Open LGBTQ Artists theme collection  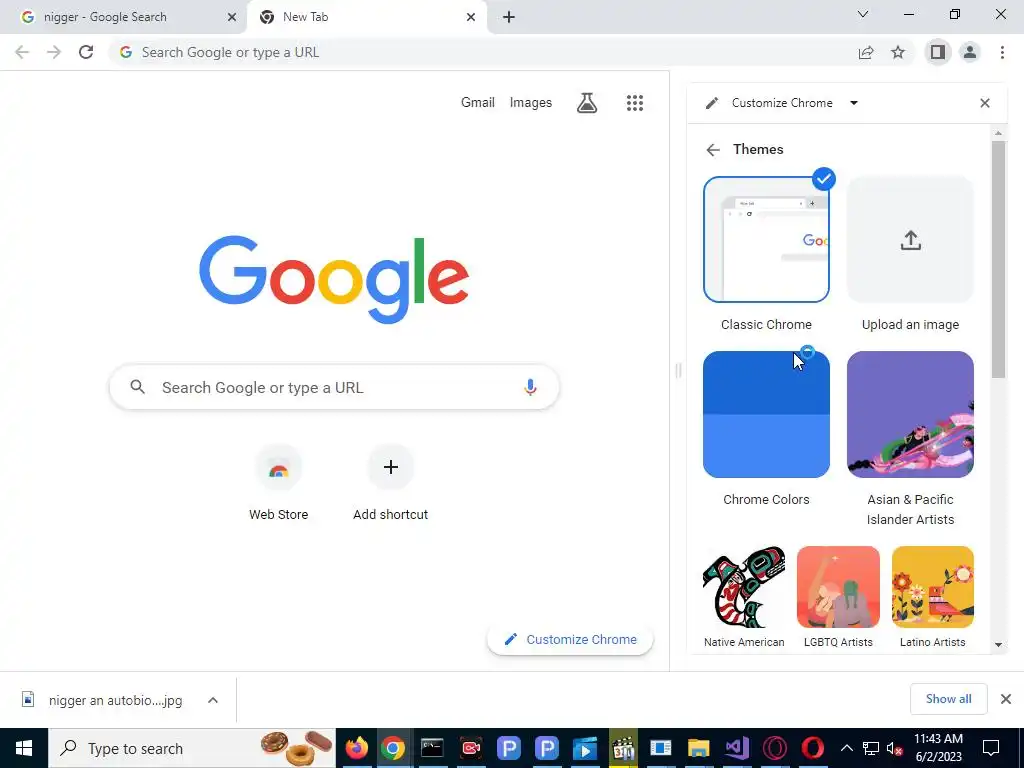pyautogui.click(x=838, y=587)
